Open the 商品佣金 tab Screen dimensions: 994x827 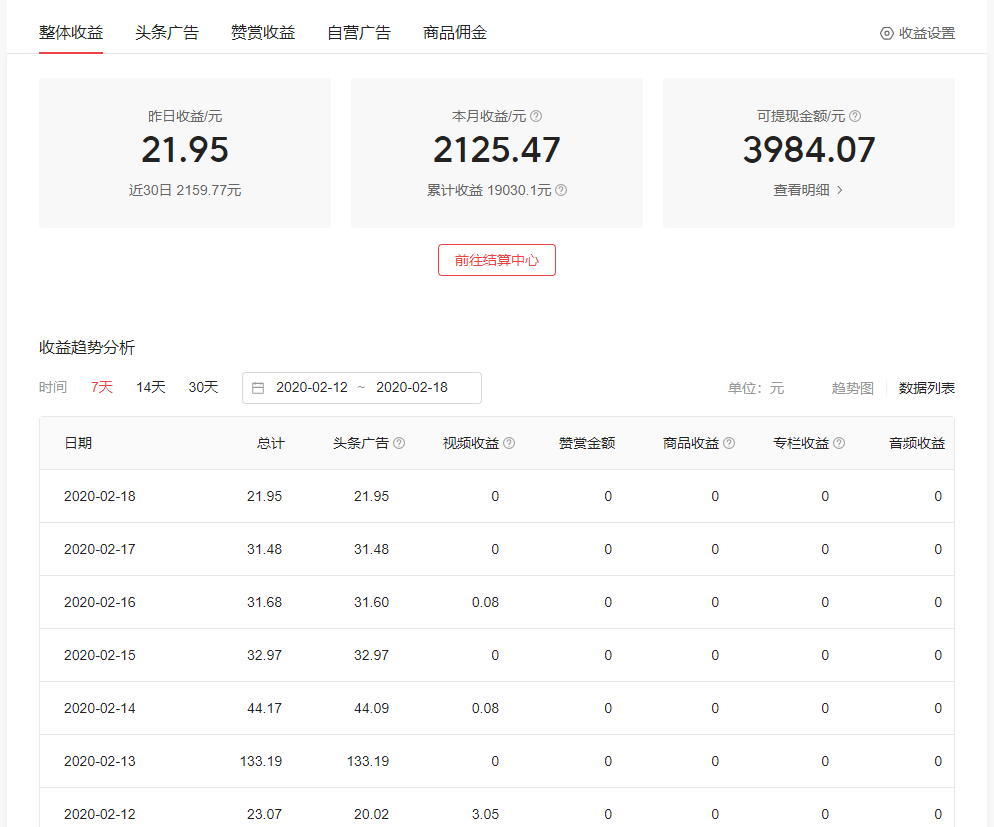[453, 31]
